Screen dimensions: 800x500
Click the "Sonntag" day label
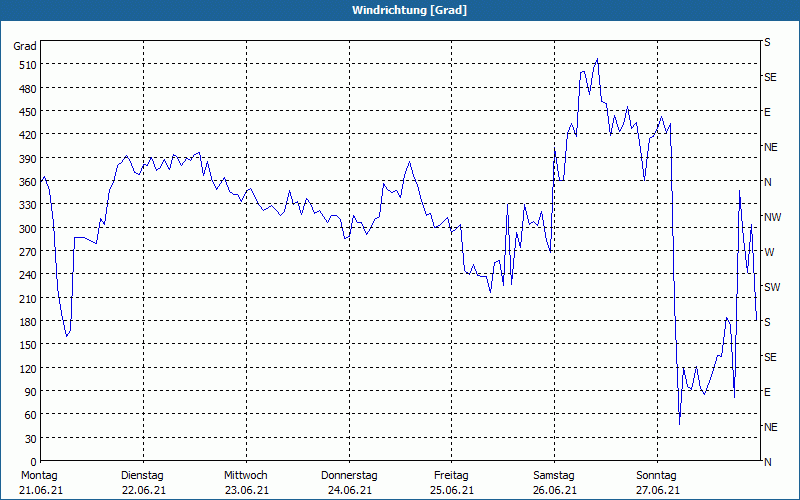coord(656,475)
